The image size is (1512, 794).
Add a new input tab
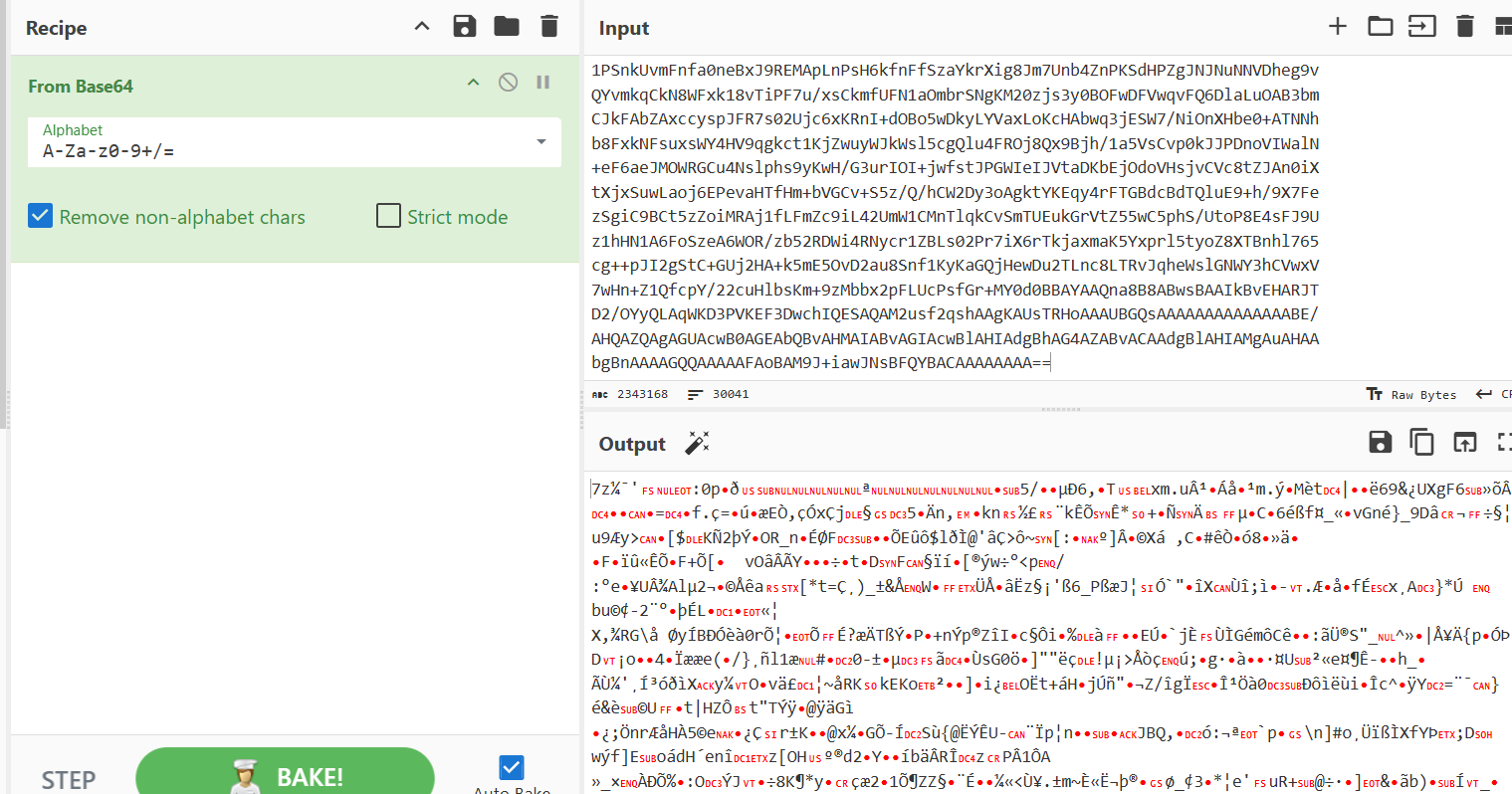[1338, 27]
